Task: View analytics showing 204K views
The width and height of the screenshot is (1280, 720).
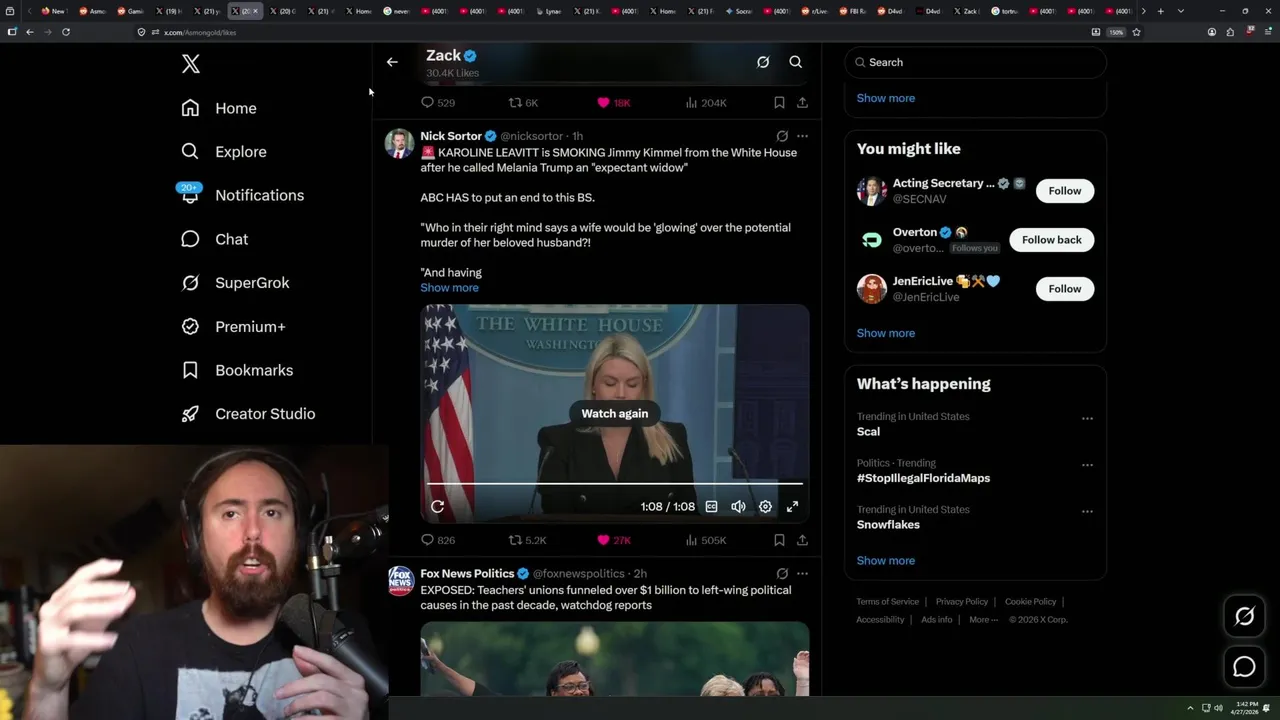Action: (706, 103)
